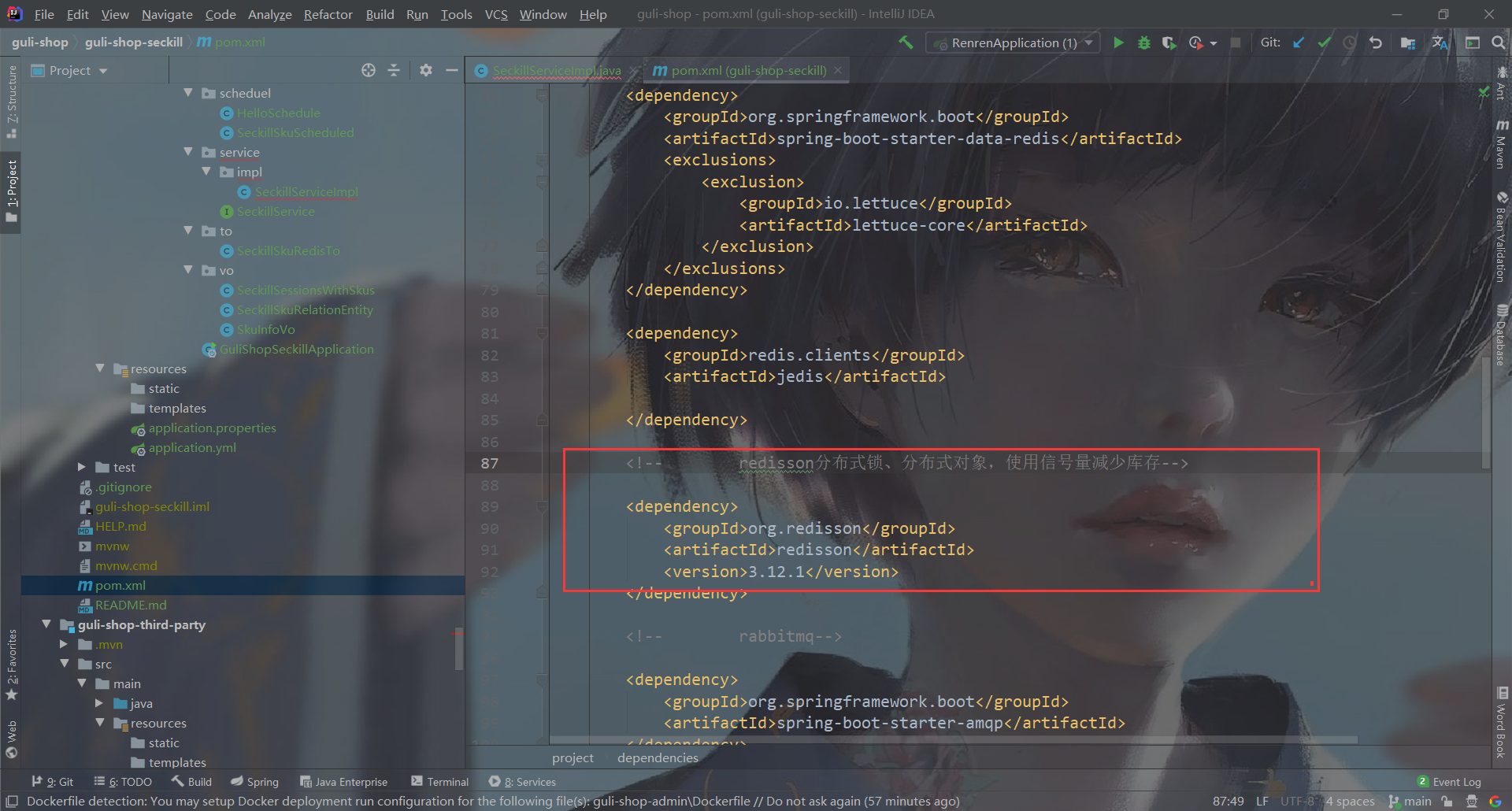The width and height of the screenshot is (1512, 811).
Task: Collapse the guli-shop-third-party module
Action: 46,624
